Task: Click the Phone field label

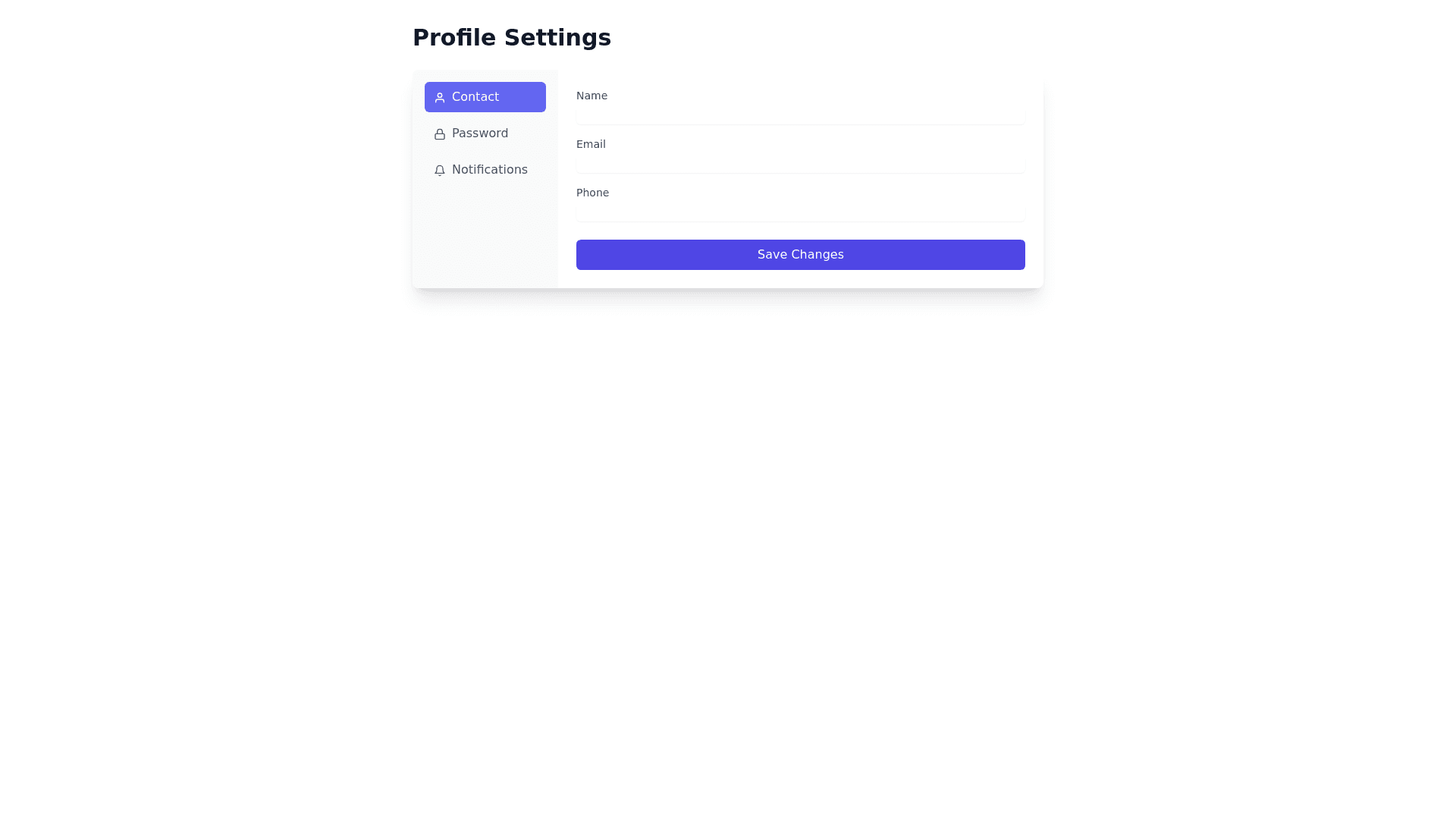Action: 592,193
